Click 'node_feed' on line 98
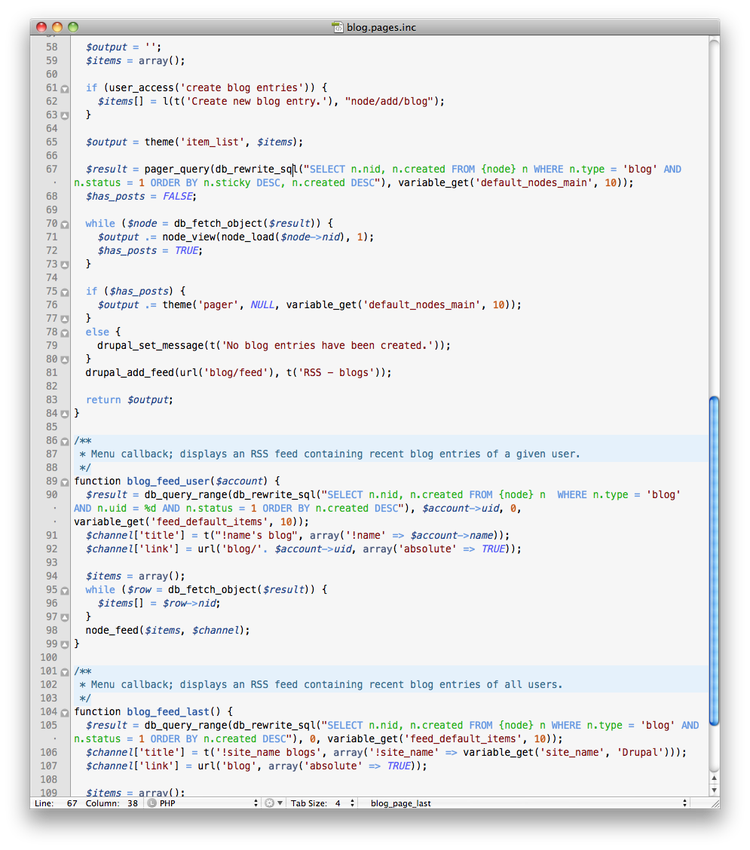The image size is (750, 850). pos(112,630)
